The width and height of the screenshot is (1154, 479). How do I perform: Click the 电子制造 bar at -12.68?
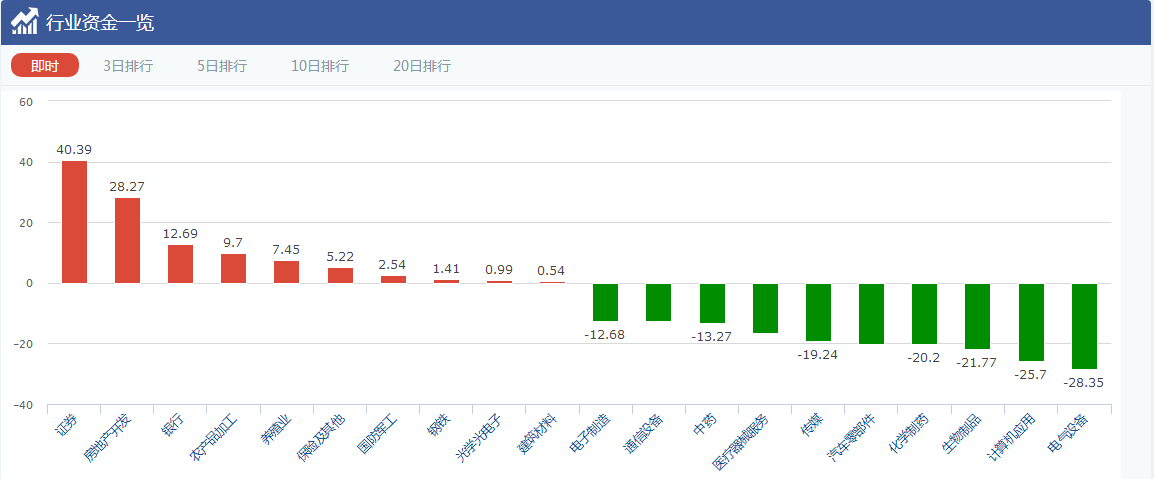605,302
